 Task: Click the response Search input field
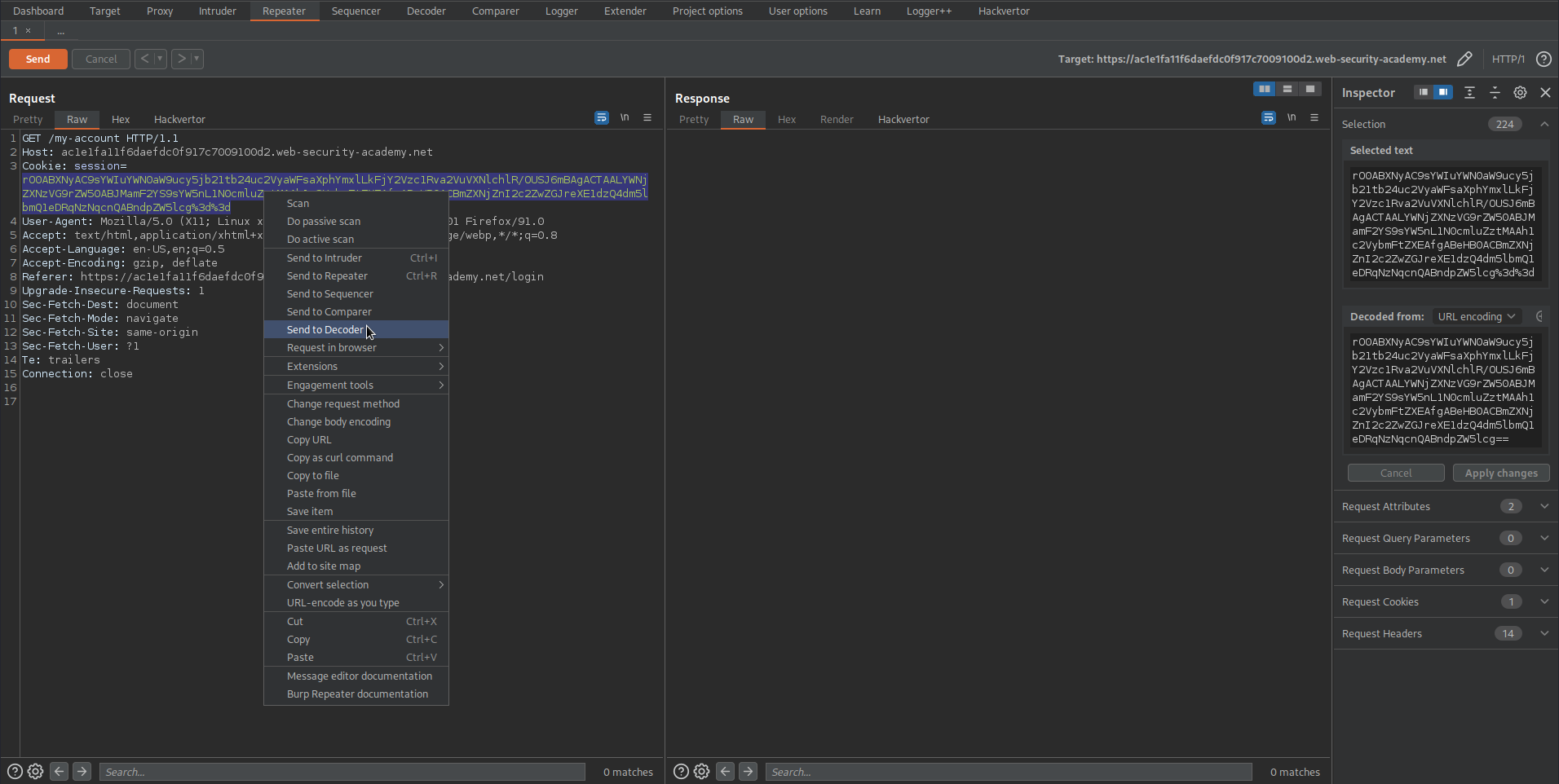point(1009,772)
